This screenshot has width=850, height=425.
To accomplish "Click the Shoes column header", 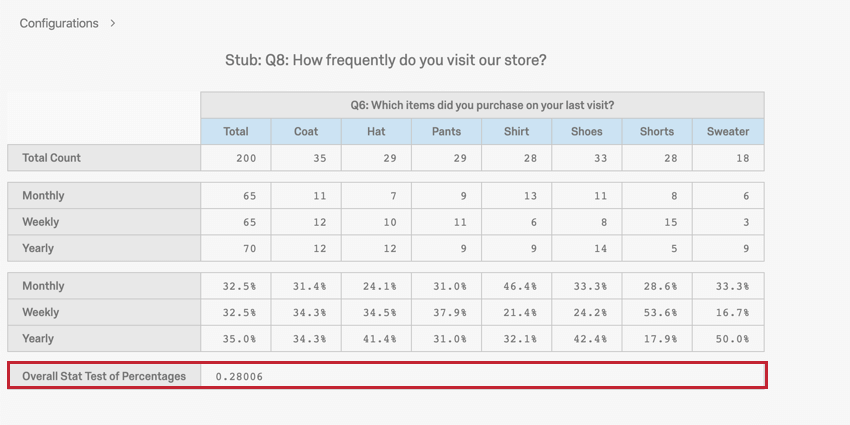I will [587, 131].
